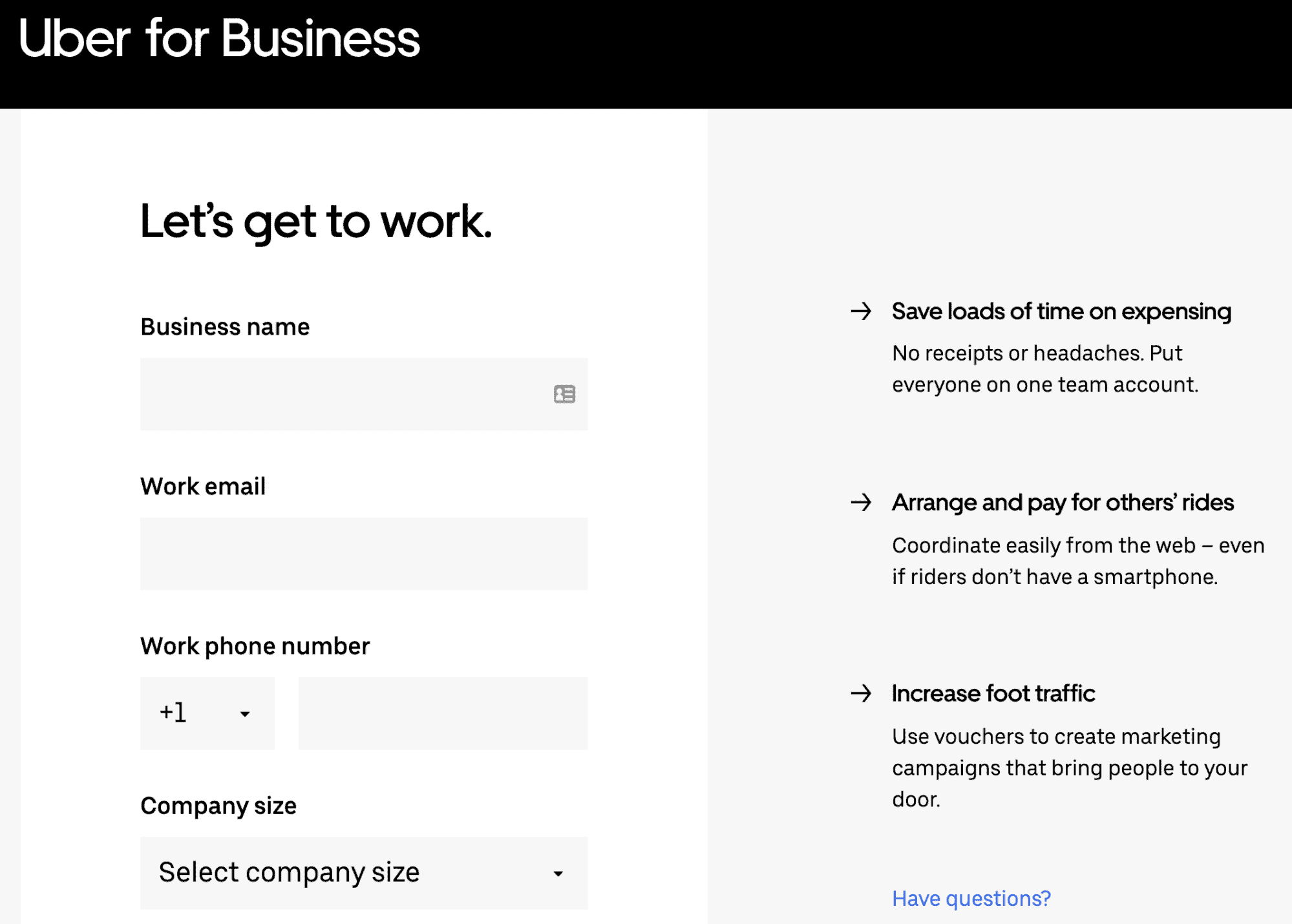Image resolution: width=1292 pixels, height=924 pixels.
Task: Focus the Business name input field
Action: coord(343,394)
